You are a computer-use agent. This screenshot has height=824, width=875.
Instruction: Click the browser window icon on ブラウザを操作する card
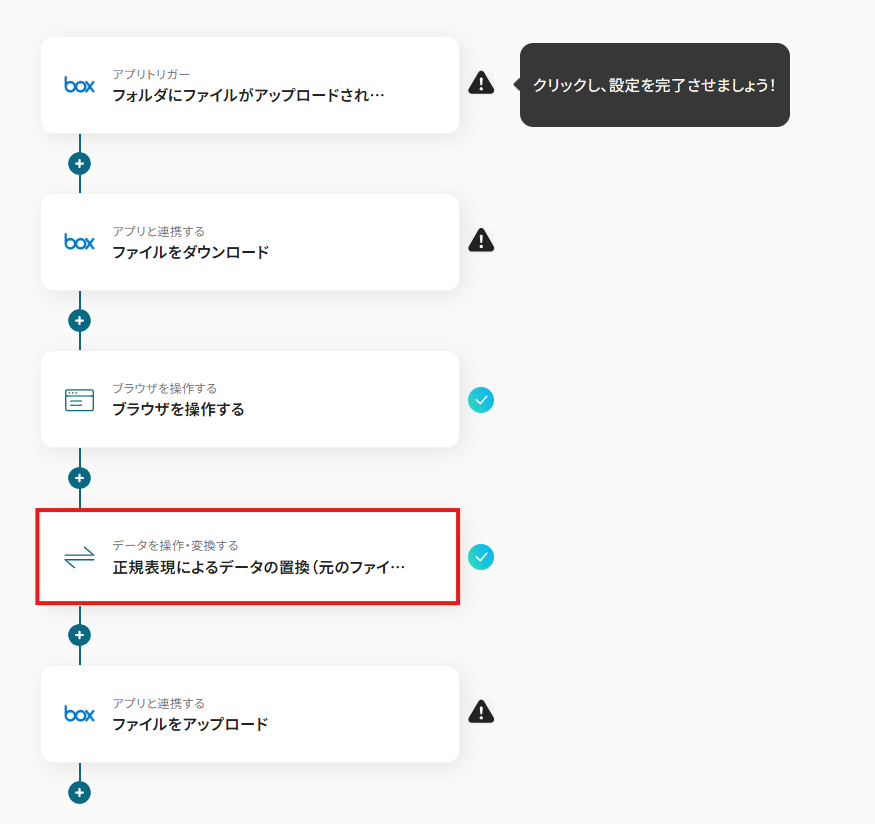[x=79, y=400]
